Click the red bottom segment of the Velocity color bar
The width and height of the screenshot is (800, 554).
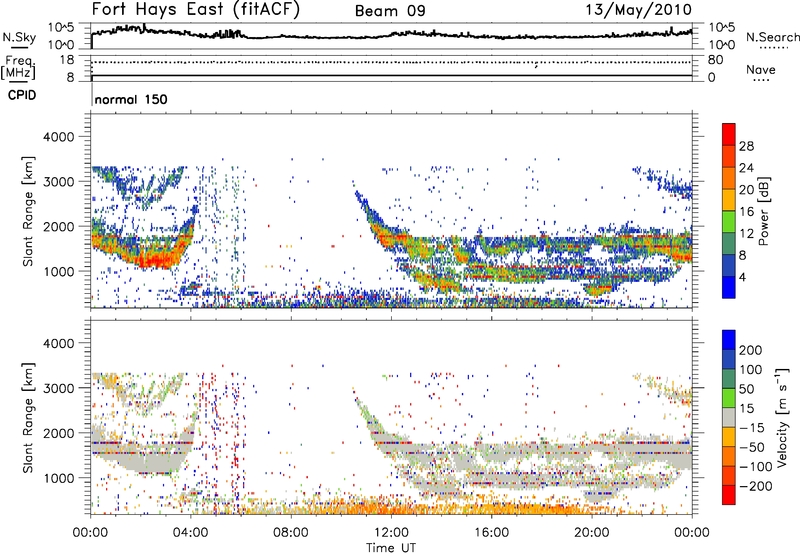[729, 495]
